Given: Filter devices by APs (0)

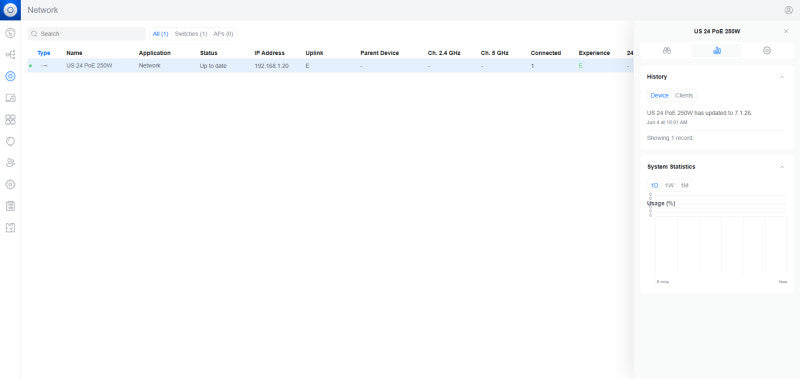Looking at the screenshot, I should pyautogui.click(x=223, y=34).
